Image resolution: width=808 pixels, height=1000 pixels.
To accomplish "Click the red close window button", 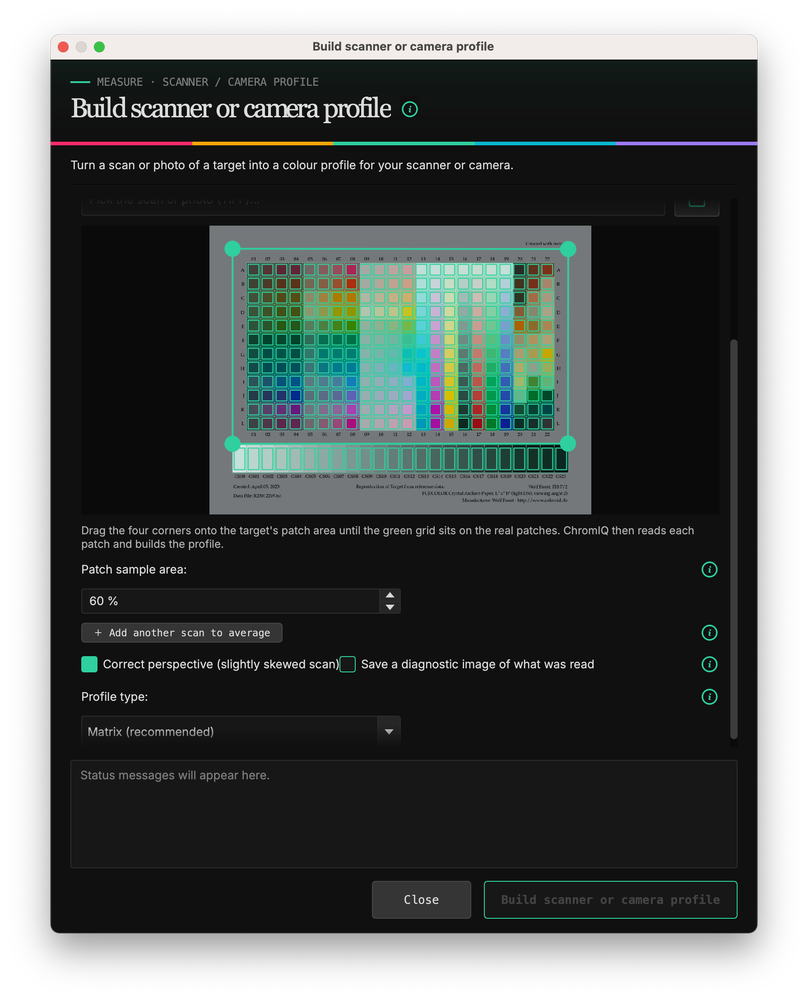I will [63, 47].
